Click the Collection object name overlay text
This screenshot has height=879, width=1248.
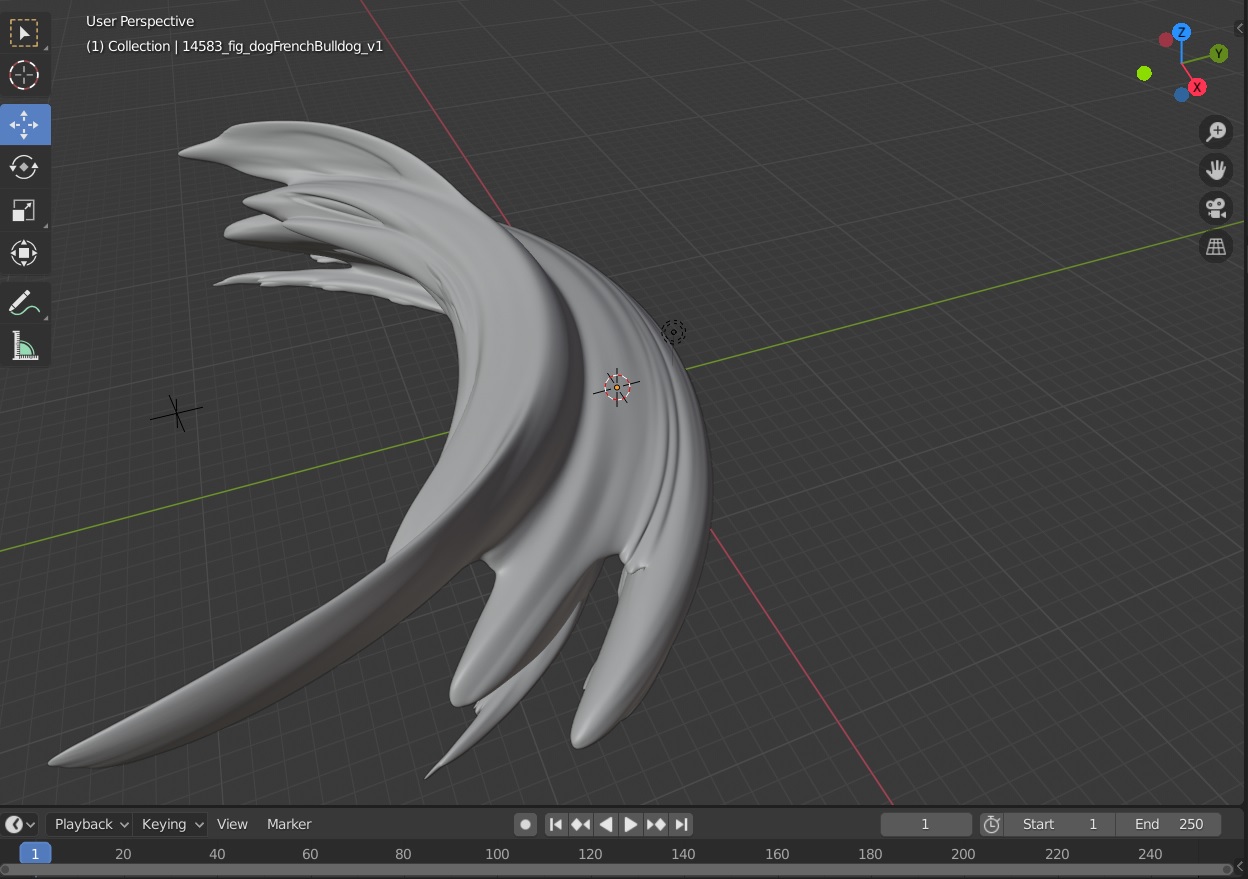[234, 46]
